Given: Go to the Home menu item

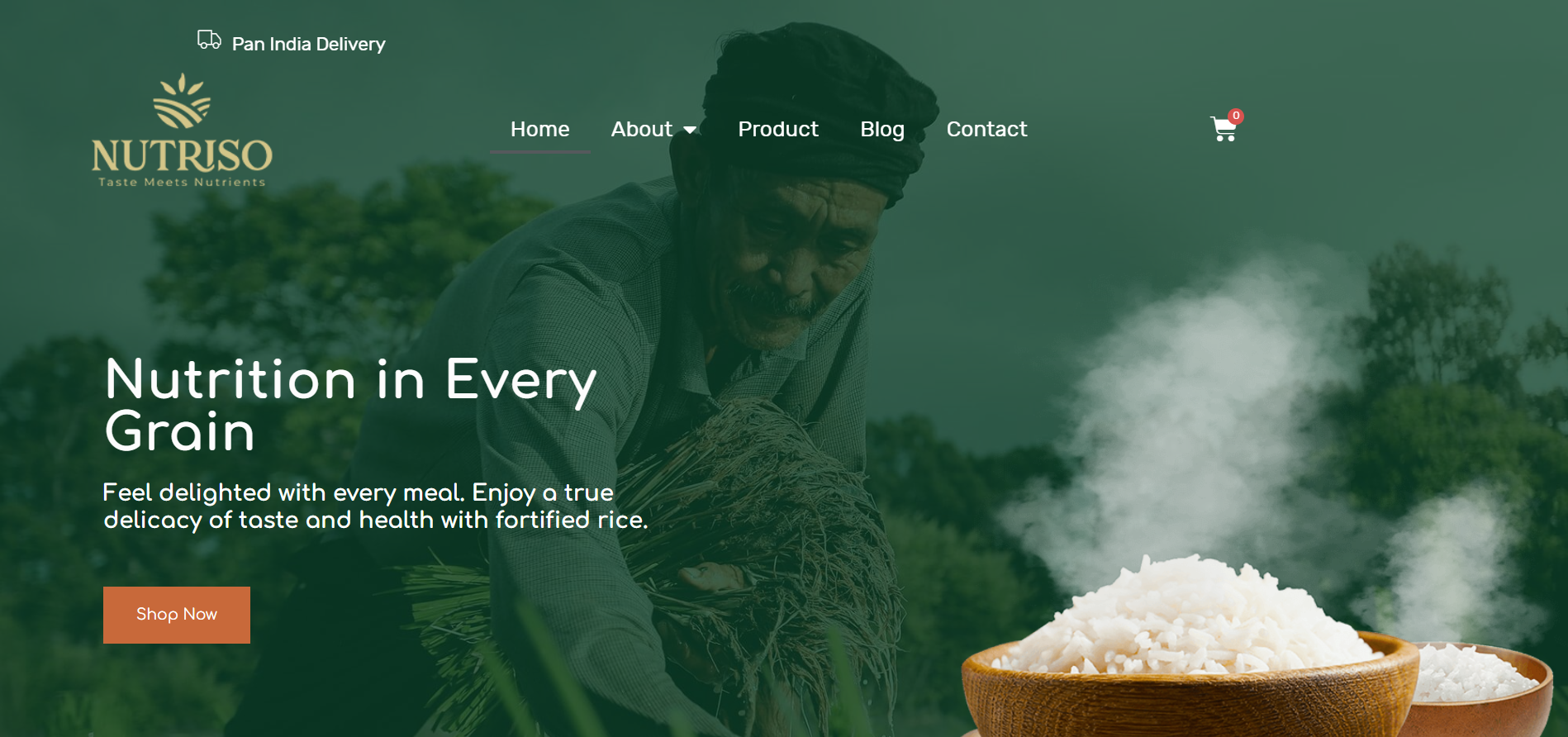Looking at the screenshot, I should (x=540, y=129).
